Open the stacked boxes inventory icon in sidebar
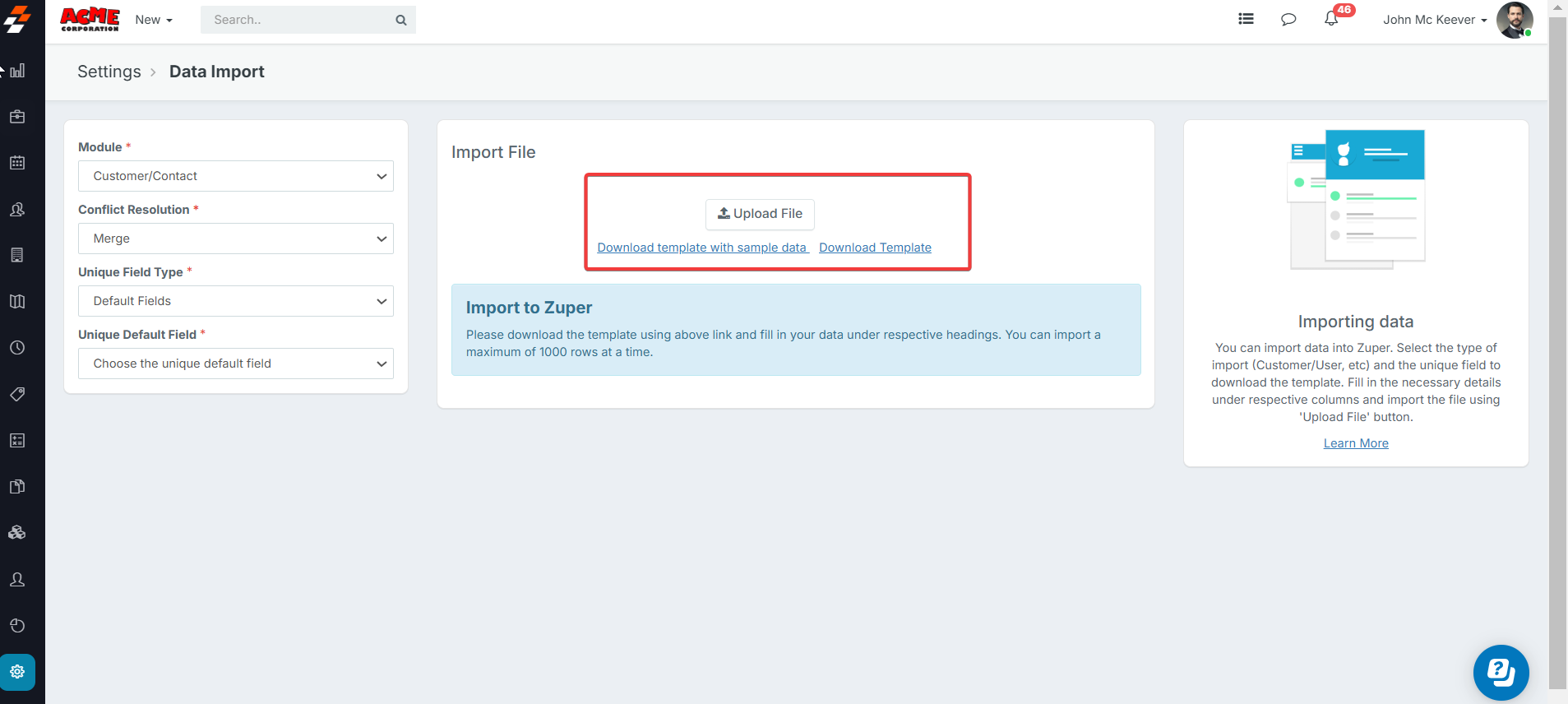Screen dimensions: 1568x704 [17, 533]
